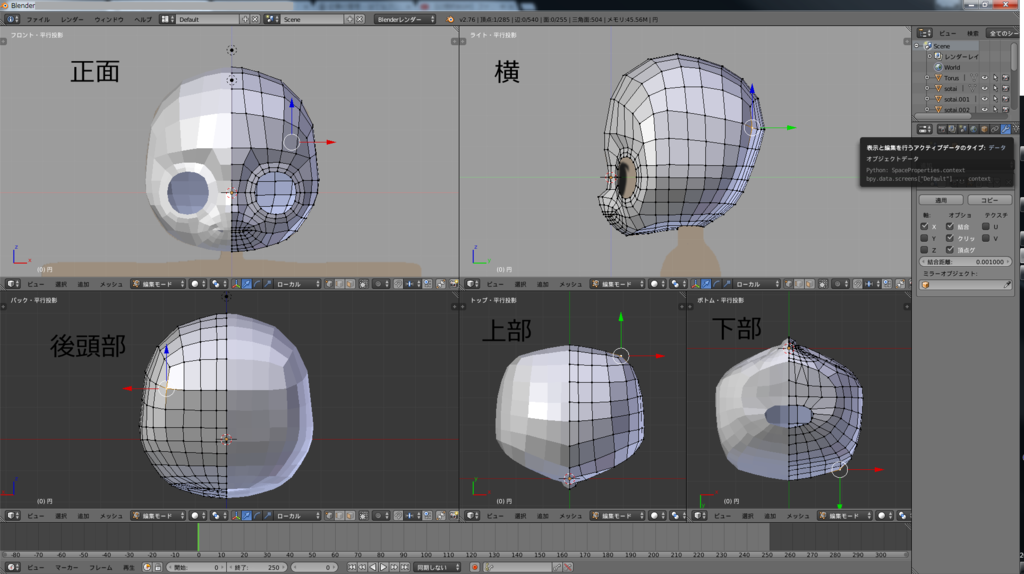Click the ミラーオブジェクト object field

[961, 285]
